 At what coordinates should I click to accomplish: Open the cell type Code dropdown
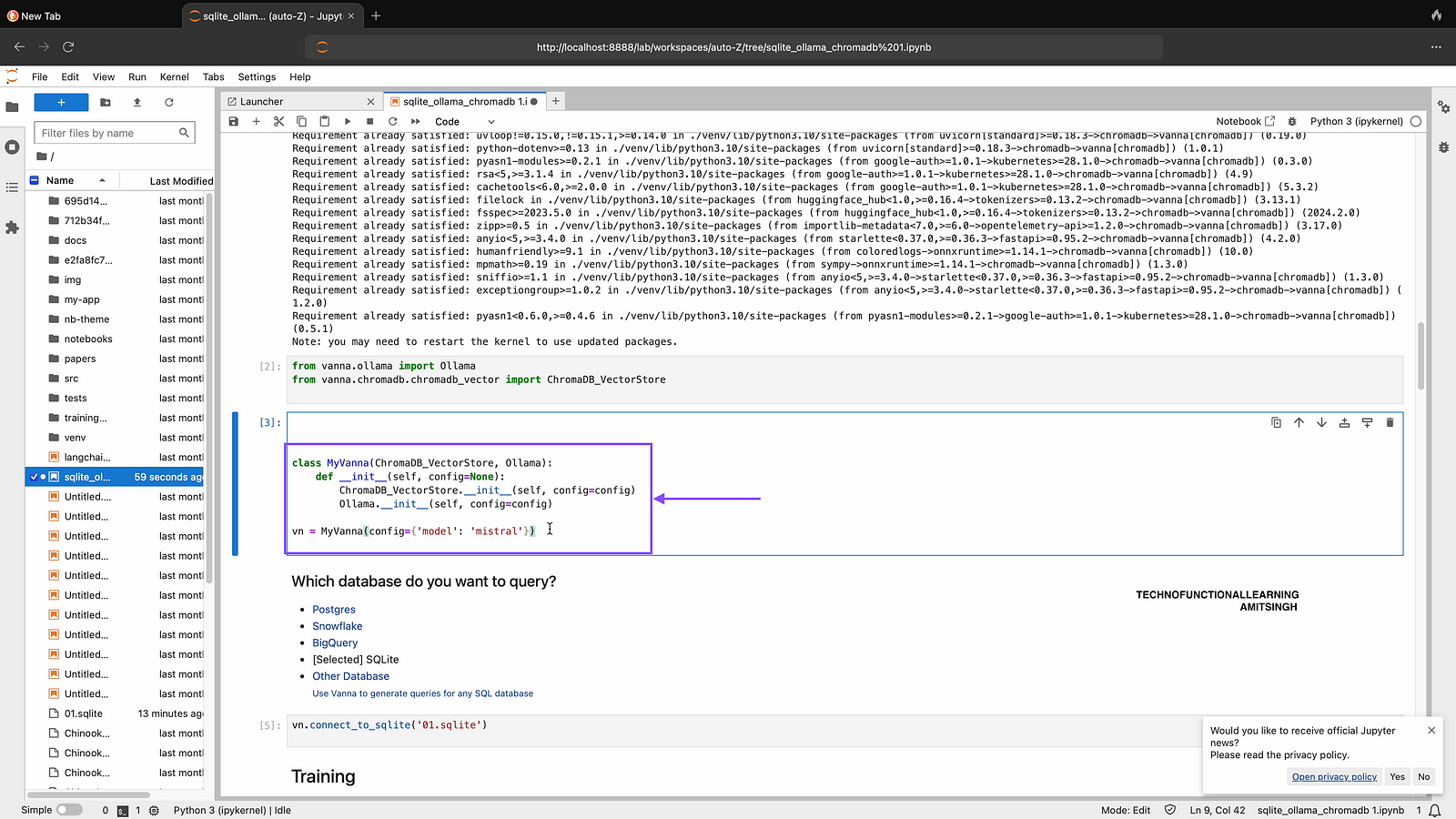(464, 121)
